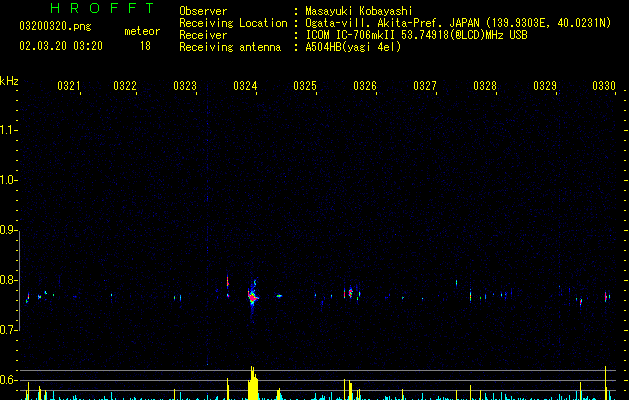Click the 0.8 frequency axis label
This screenshot has height=400, width=629.
[x=7, y=280]
